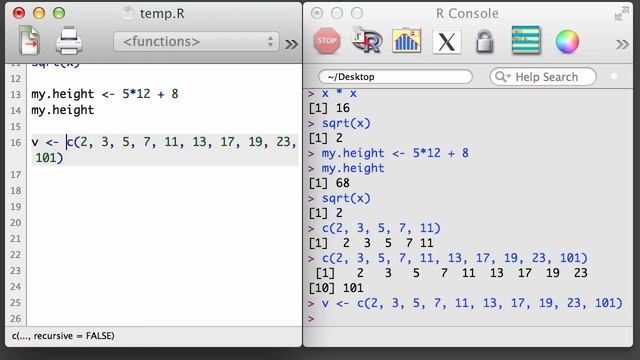Click the '101)' wrapped continuation in editor
This screenshot has height=360, width=640.
coord(49,158)
